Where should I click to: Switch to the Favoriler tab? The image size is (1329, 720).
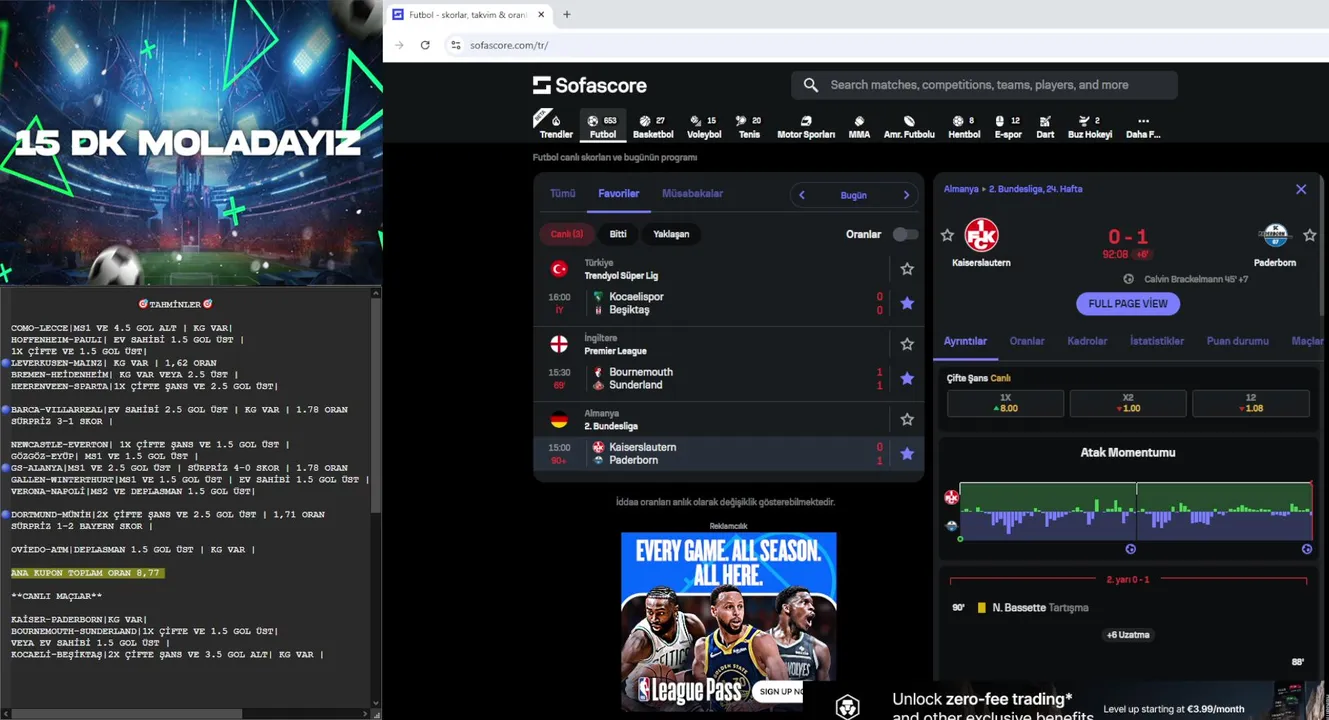(x=619, y=194)
